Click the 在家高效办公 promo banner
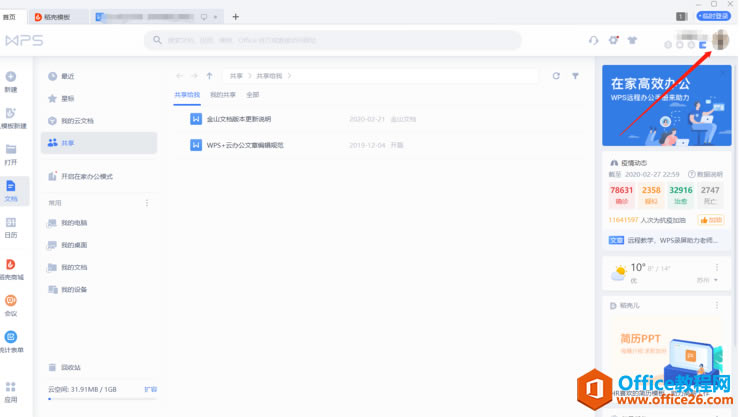 [x=667, y=105]
